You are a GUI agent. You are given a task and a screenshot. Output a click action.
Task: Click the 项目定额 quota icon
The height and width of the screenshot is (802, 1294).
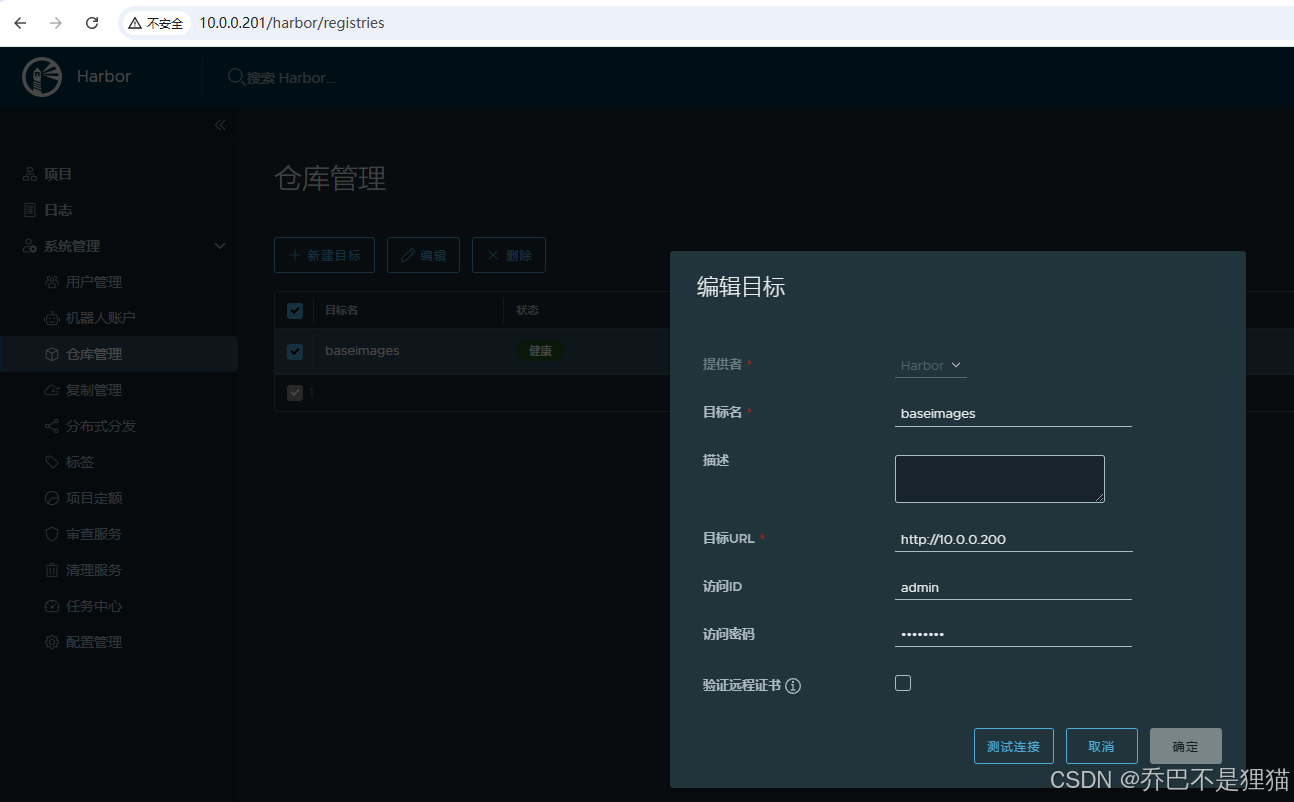[52, 498]
